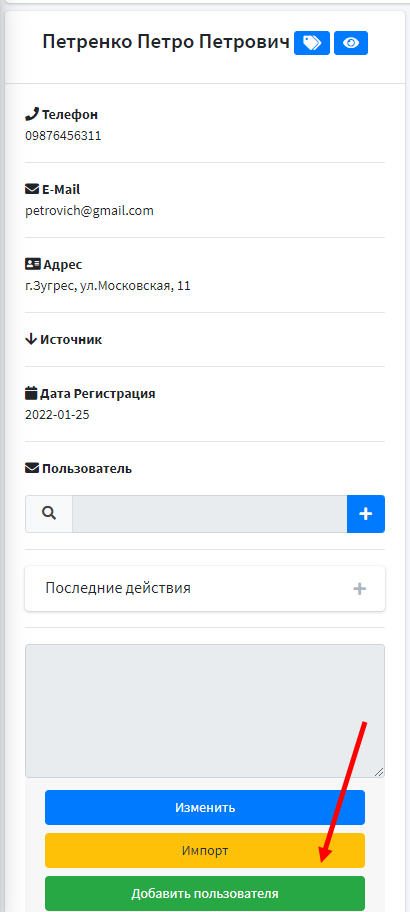Select the email petrovich@gmail.com text

(90, 211)
